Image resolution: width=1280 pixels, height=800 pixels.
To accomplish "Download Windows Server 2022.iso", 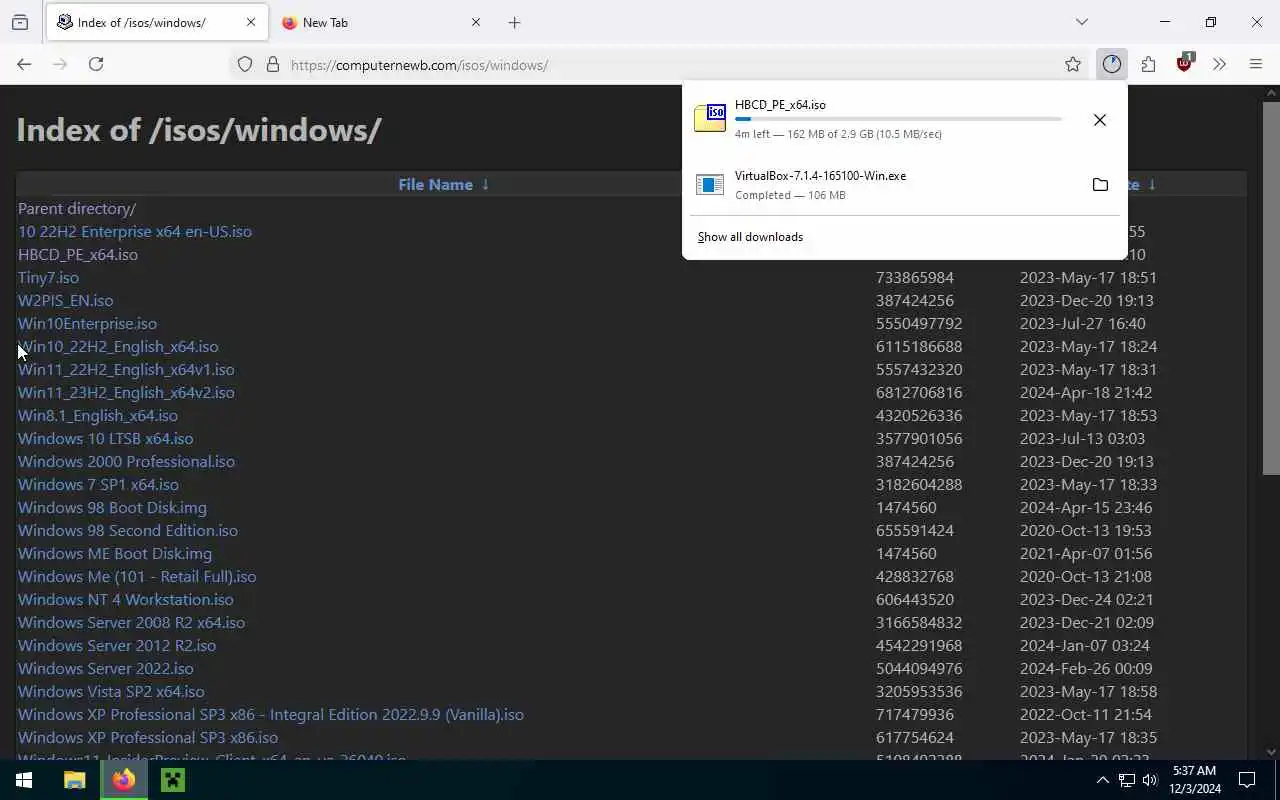I will pos(106,668).
